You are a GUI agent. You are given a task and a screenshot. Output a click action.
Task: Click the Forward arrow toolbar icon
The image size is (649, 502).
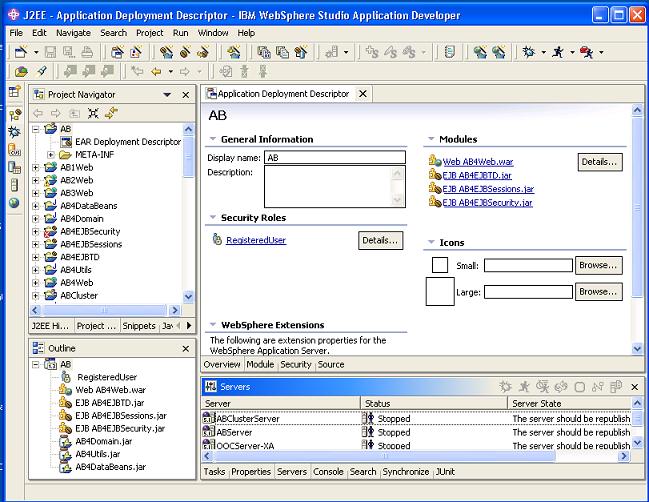coord(185,72)
